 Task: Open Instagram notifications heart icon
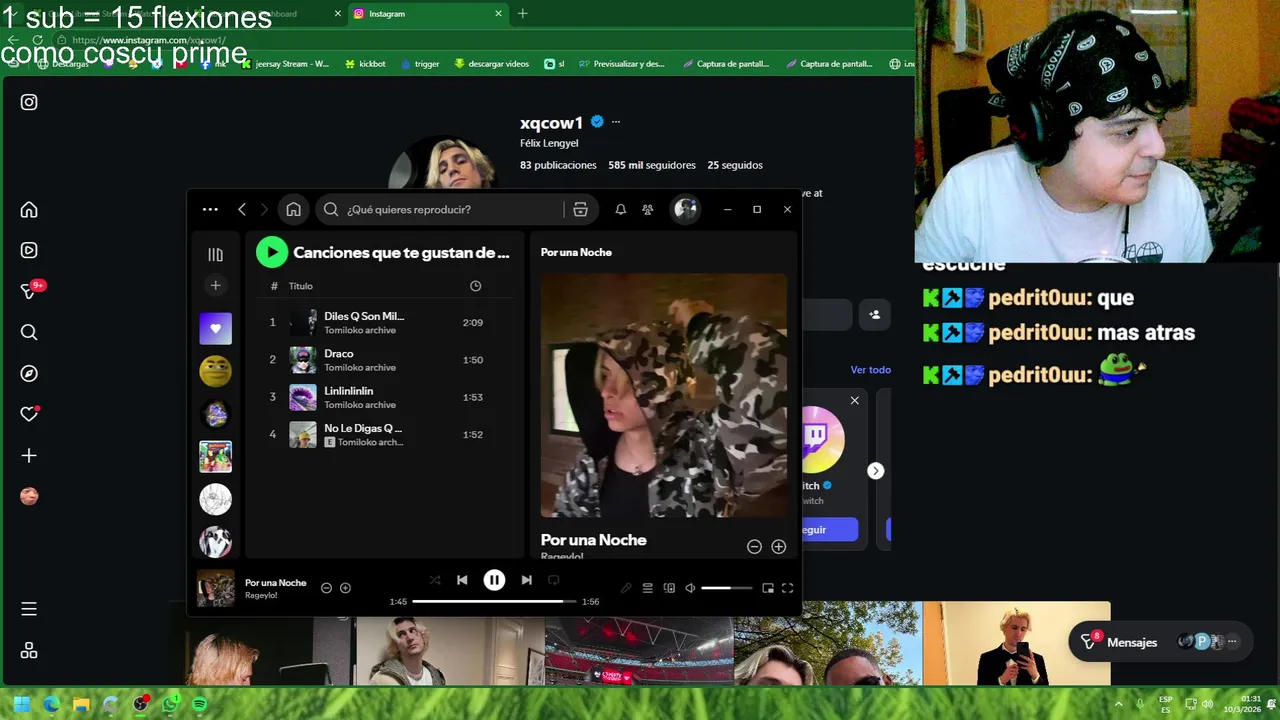click(x=29, y=414)
